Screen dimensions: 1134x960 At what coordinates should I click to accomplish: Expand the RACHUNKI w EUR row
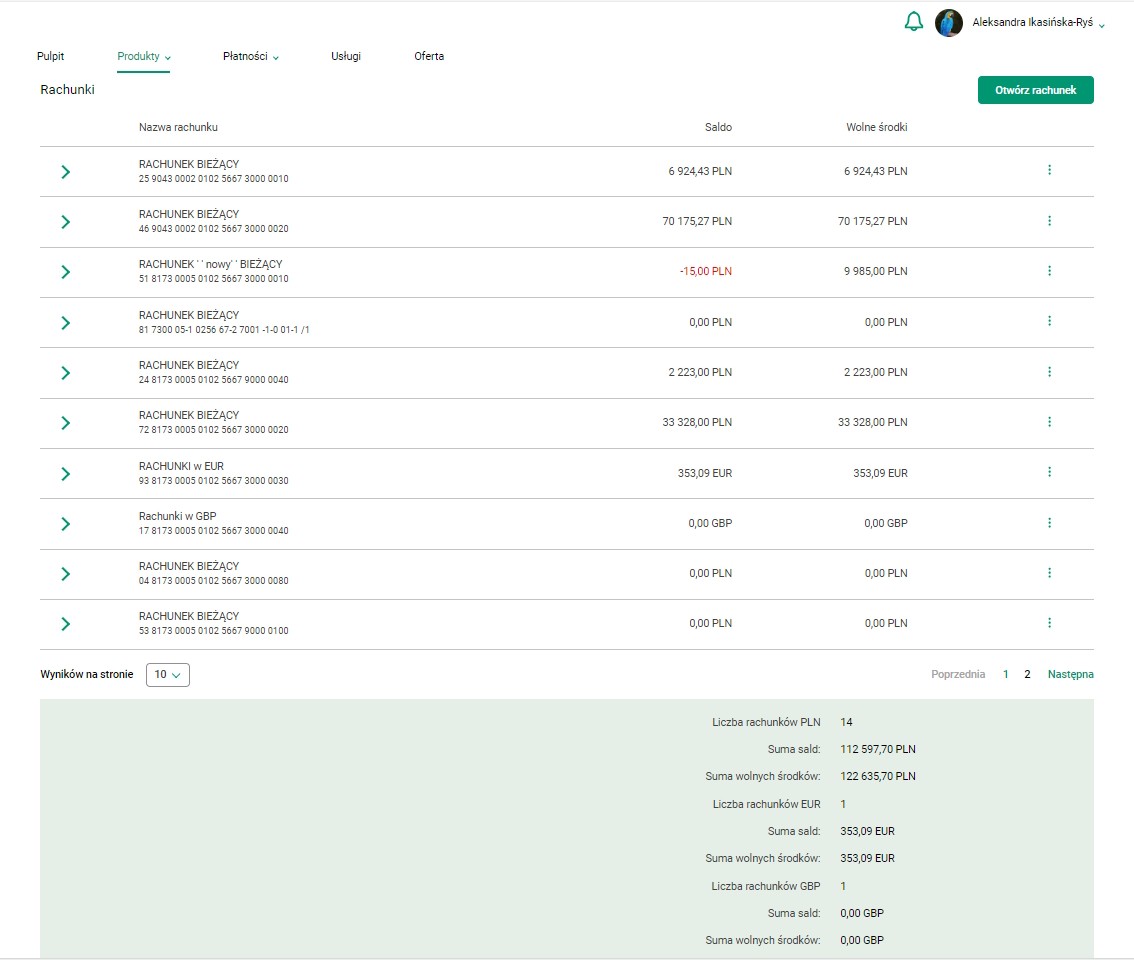pos(65,473)
